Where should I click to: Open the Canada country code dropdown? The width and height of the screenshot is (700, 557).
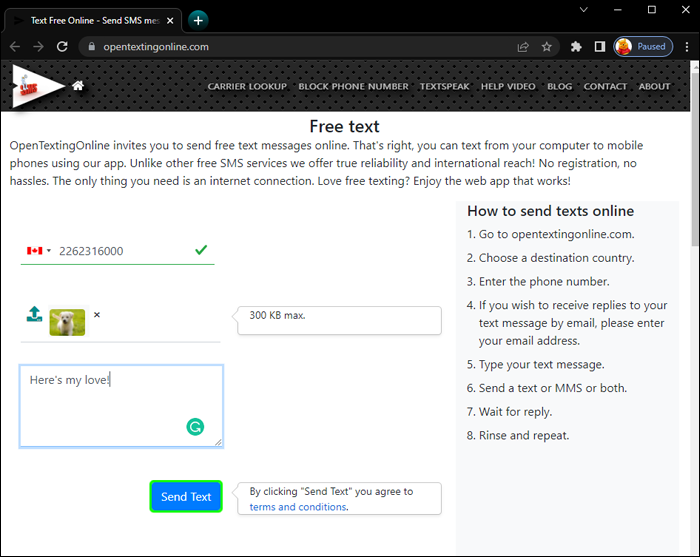point(39,251)
